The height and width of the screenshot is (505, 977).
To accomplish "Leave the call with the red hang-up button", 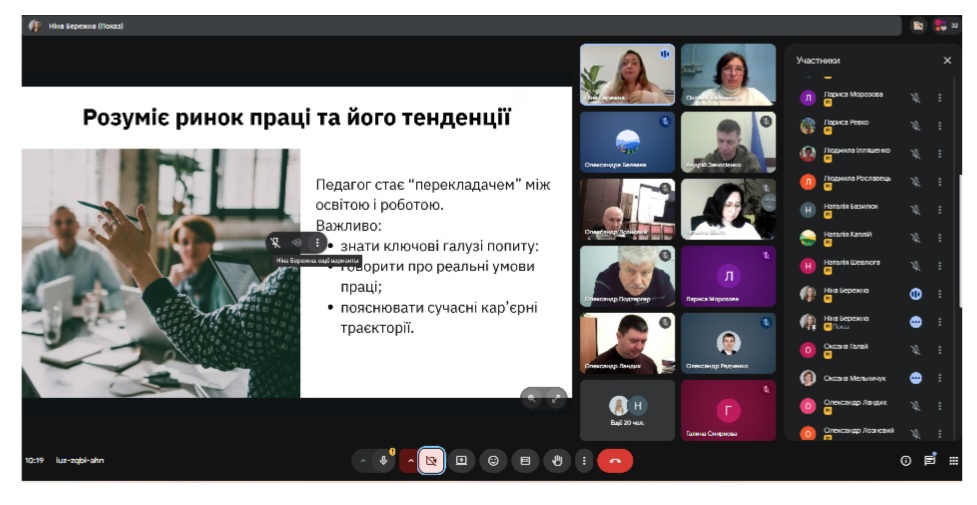I will click(615, 461).
